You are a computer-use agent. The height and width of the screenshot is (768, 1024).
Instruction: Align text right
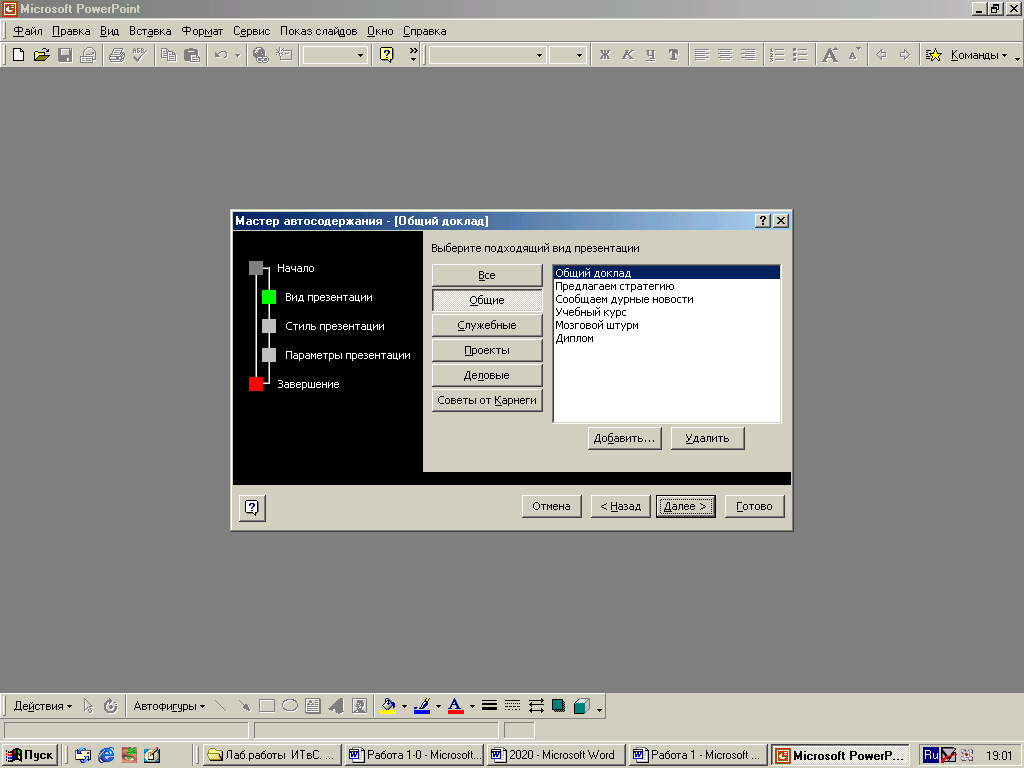[748, 55]
